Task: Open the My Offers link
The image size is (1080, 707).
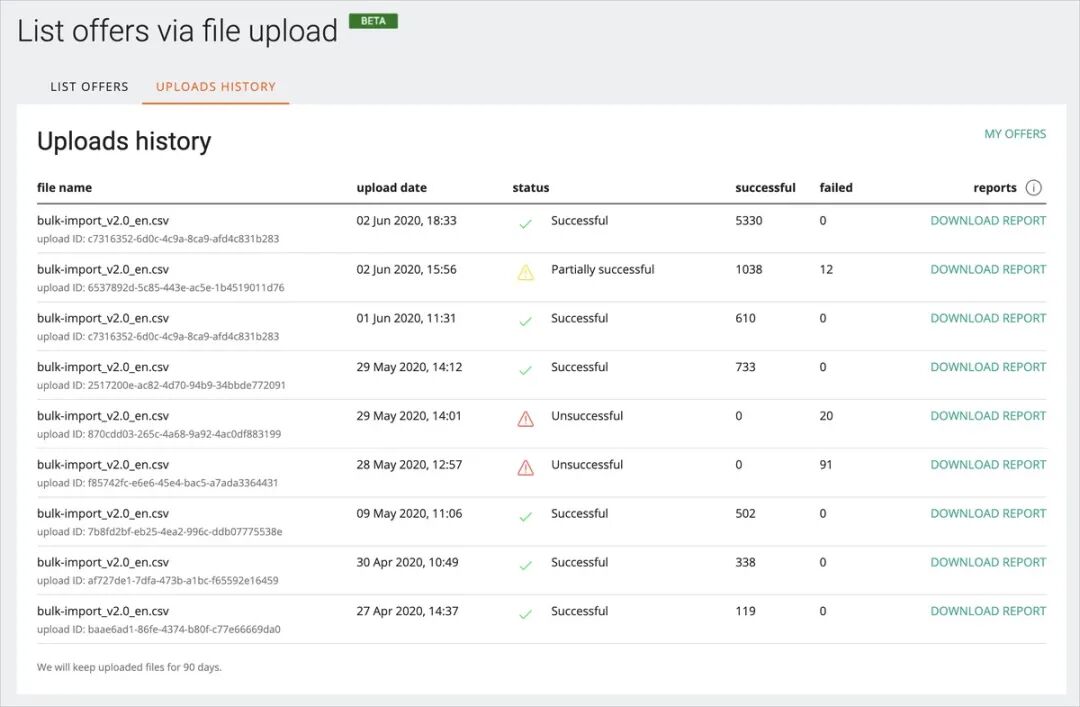Action: 1015,134
